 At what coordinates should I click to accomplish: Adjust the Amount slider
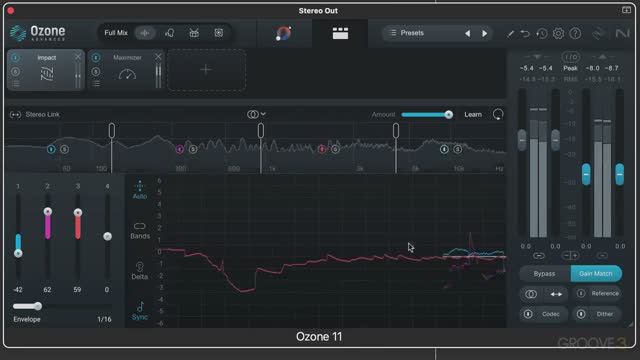[427, 115]
